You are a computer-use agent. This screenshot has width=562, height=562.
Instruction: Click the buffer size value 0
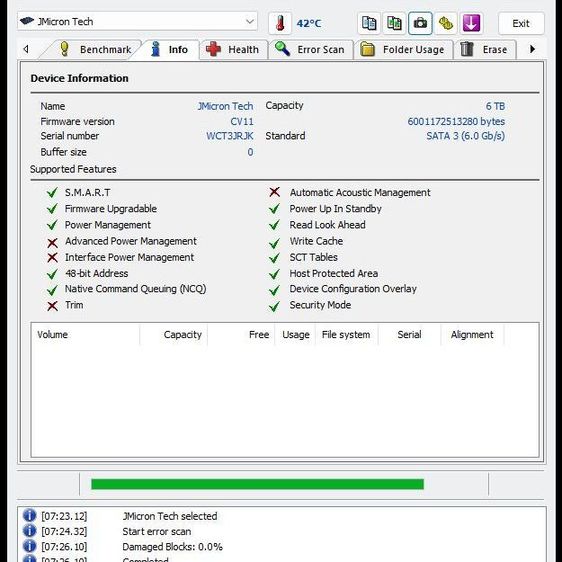pyautogui.click(x=250, y=152)
